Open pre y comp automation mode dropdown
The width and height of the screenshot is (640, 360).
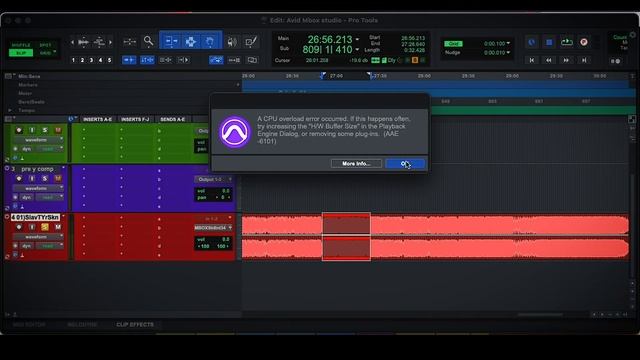tap(50, 197)
